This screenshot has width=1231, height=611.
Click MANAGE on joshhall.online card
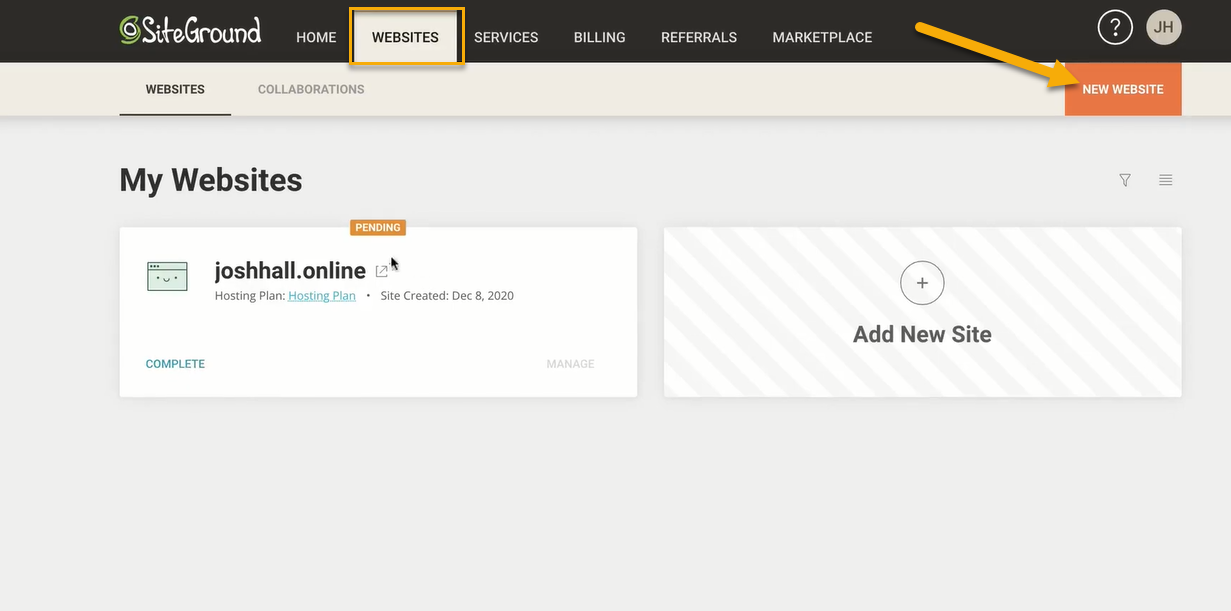[x=570, y=364]
